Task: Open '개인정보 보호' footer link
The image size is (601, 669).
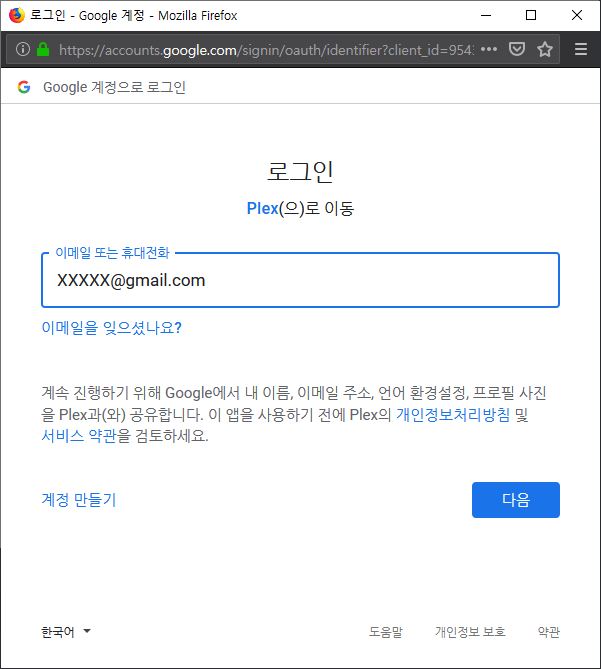Action: pos(470,631)
